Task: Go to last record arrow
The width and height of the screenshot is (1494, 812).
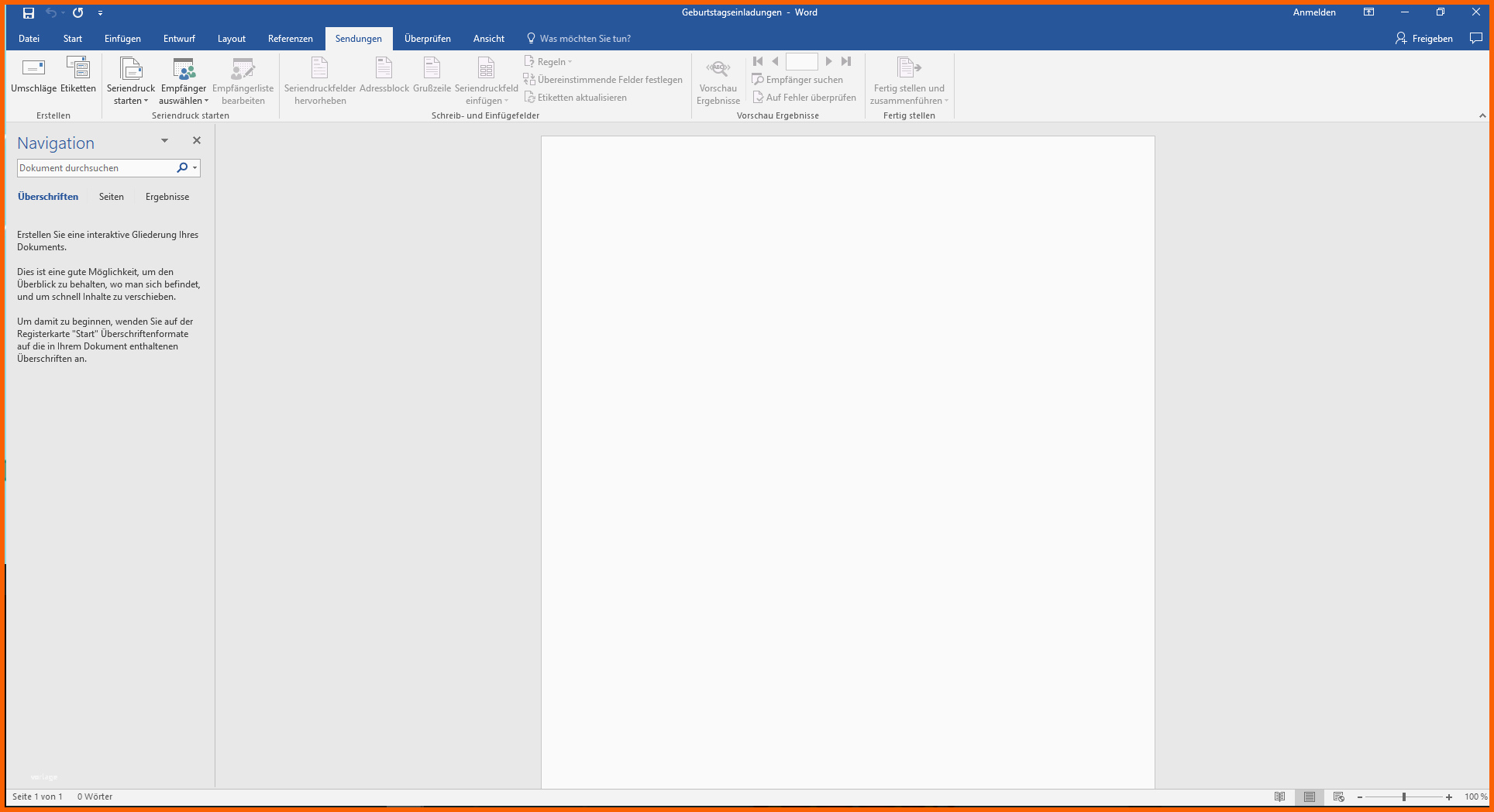Action: [846, 61]
